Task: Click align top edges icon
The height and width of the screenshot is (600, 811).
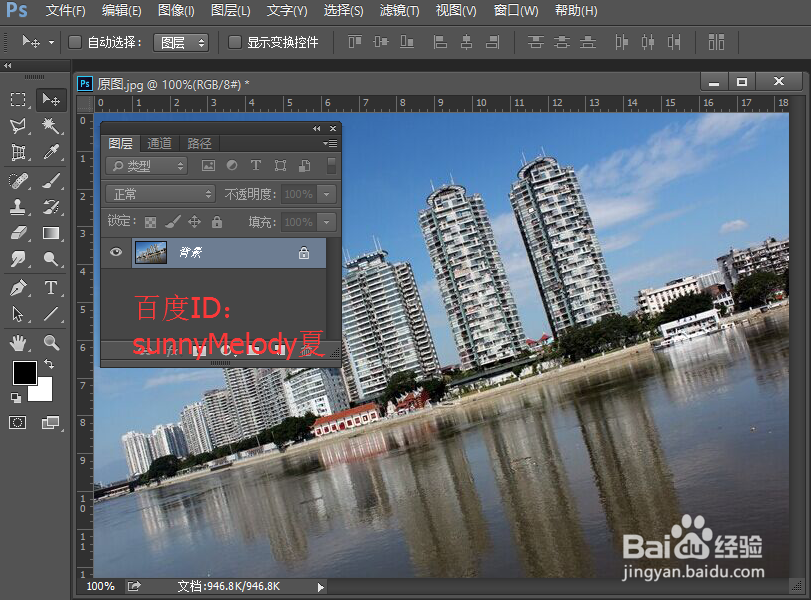Action: click(x=355, y=42)
